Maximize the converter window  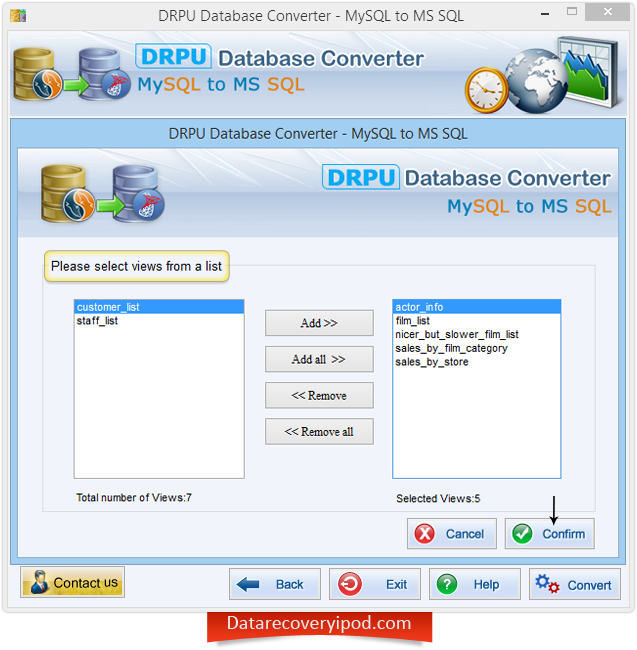click(572, 12)
